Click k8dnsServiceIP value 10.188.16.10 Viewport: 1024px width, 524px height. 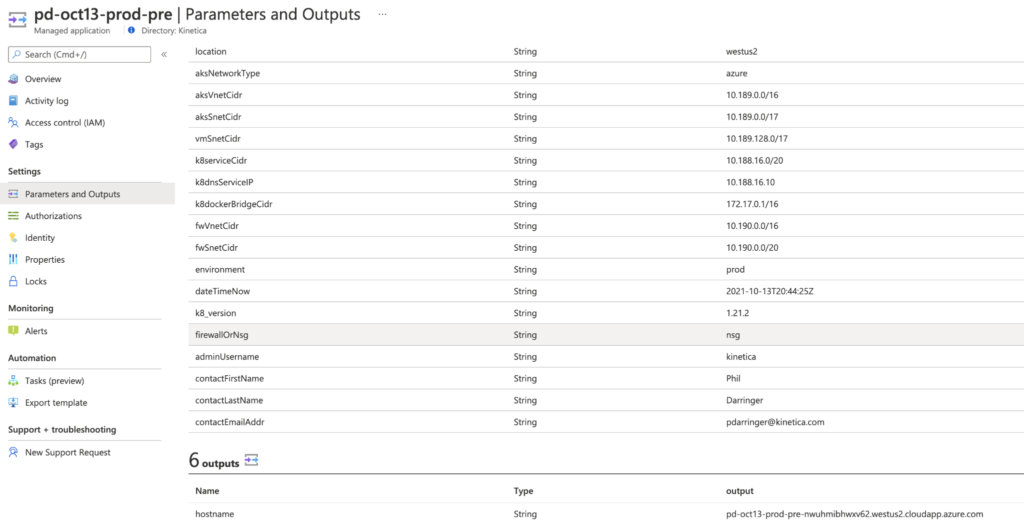tap(750, 182)
